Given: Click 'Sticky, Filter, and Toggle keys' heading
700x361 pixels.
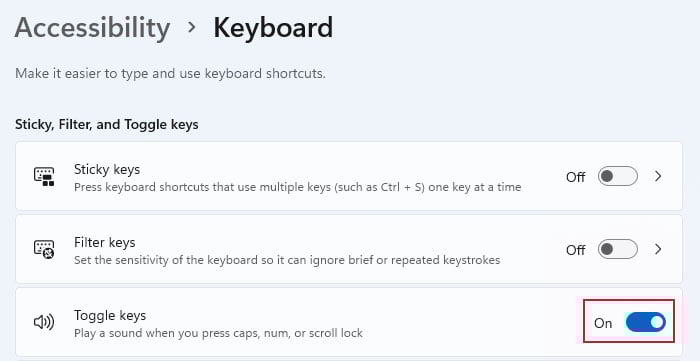Looking at the screenshot, I should pos(107,124).
